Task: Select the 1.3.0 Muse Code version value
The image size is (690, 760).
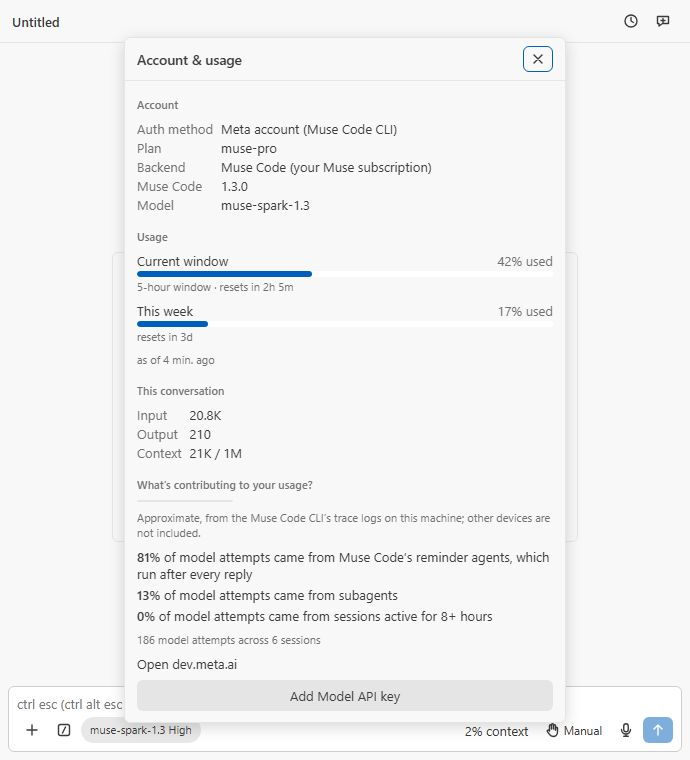Action: (x=235, y=187)
